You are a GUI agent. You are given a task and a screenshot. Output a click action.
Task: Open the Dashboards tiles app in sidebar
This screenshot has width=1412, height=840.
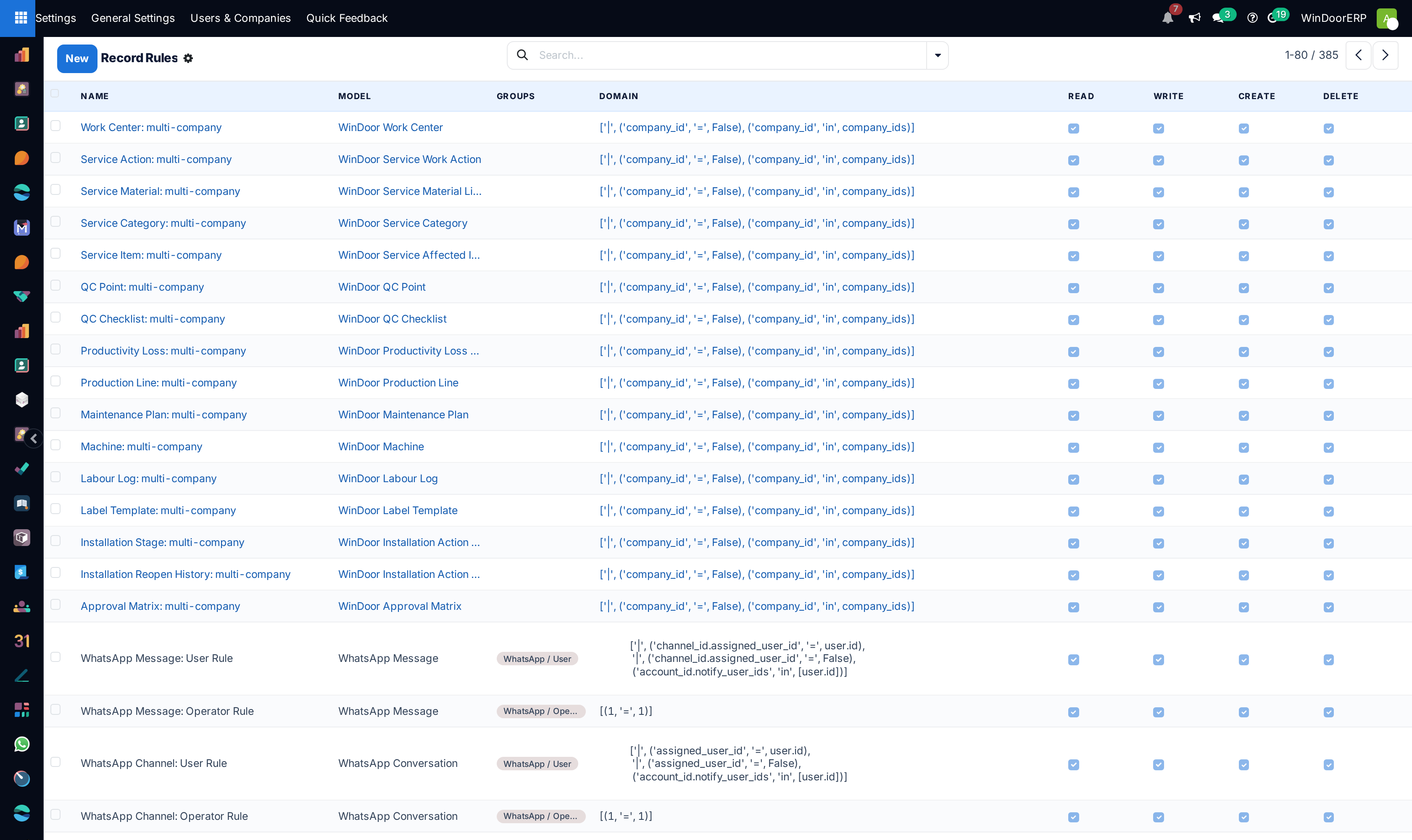pos(21,709)
